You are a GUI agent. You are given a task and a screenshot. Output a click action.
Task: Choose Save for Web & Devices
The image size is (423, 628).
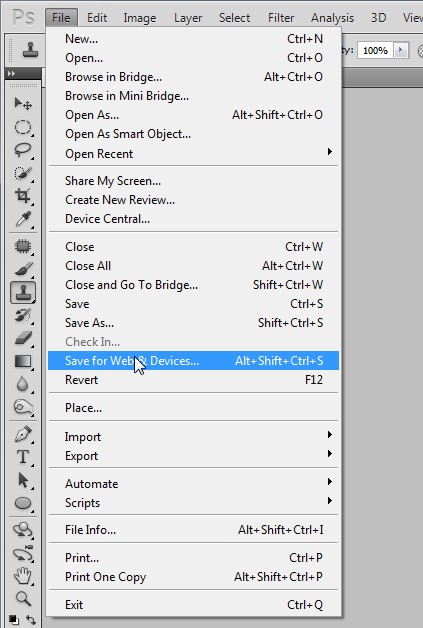pyautogui.click(x=193, y=361)
